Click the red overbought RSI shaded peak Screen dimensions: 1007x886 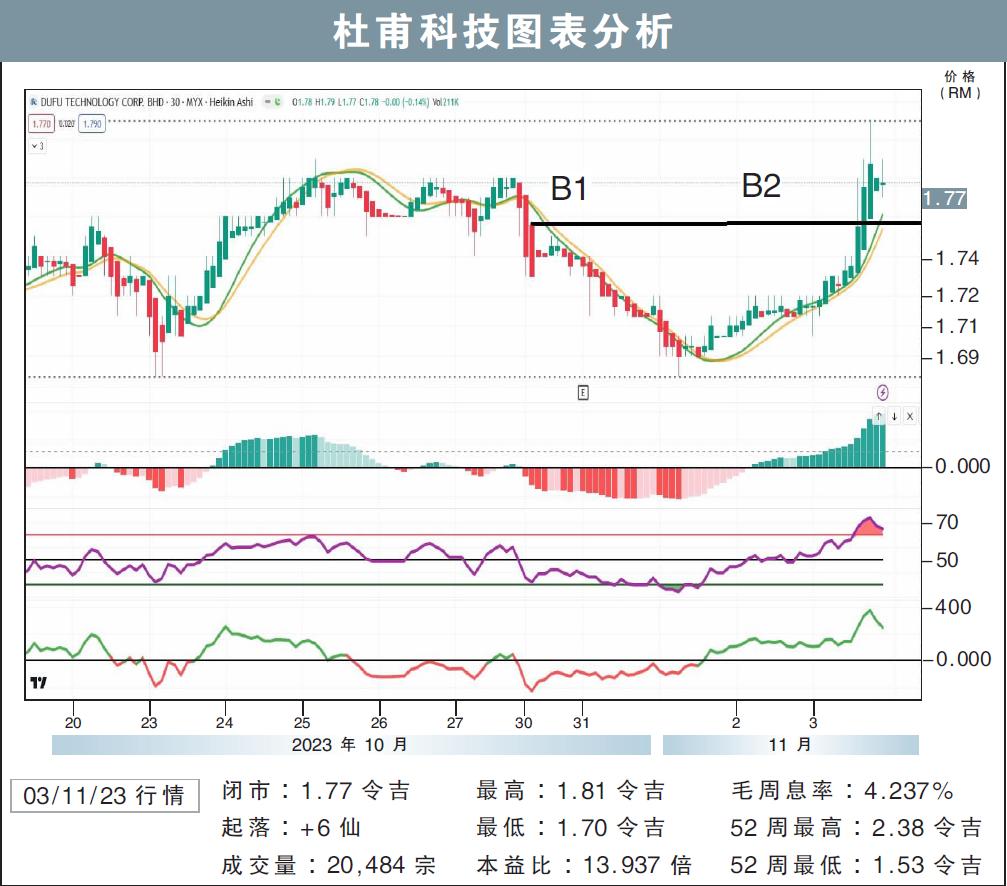click(x=868, y=527)
